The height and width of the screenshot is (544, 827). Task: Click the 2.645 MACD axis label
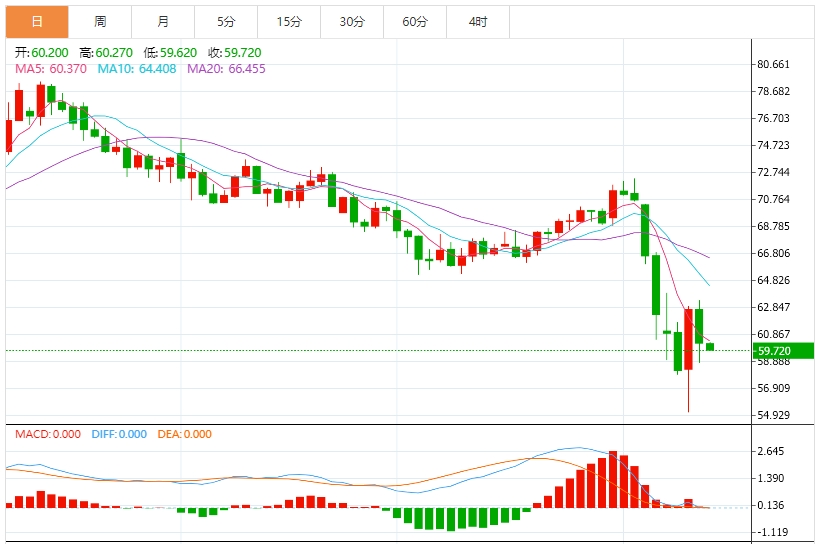[771, 451]
